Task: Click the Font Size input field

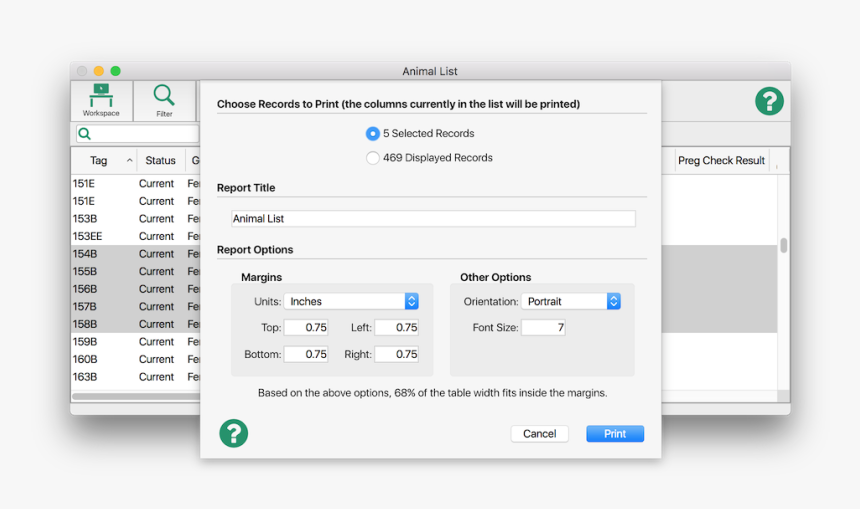Action: tap(543, 327)
